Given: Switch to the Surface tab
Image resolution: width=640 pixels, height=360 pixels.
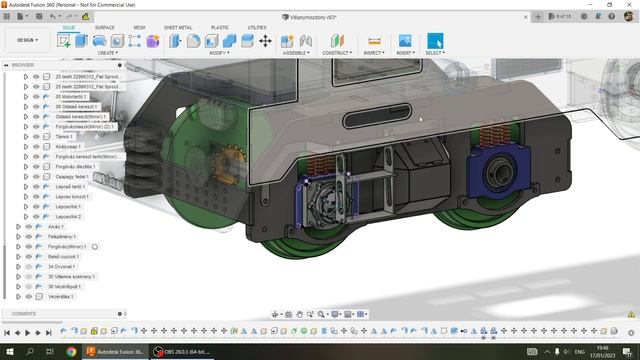Looking at the screenshot, I should (105, 27).
